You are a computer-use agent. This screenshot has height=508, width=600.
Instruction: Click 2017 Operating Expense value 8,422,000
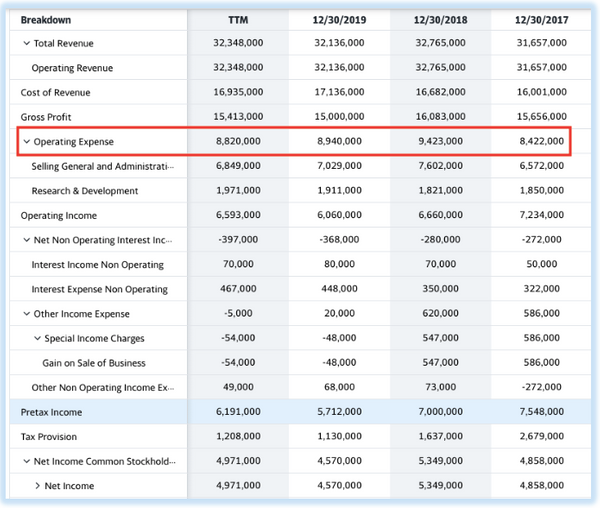click(541, 141)
